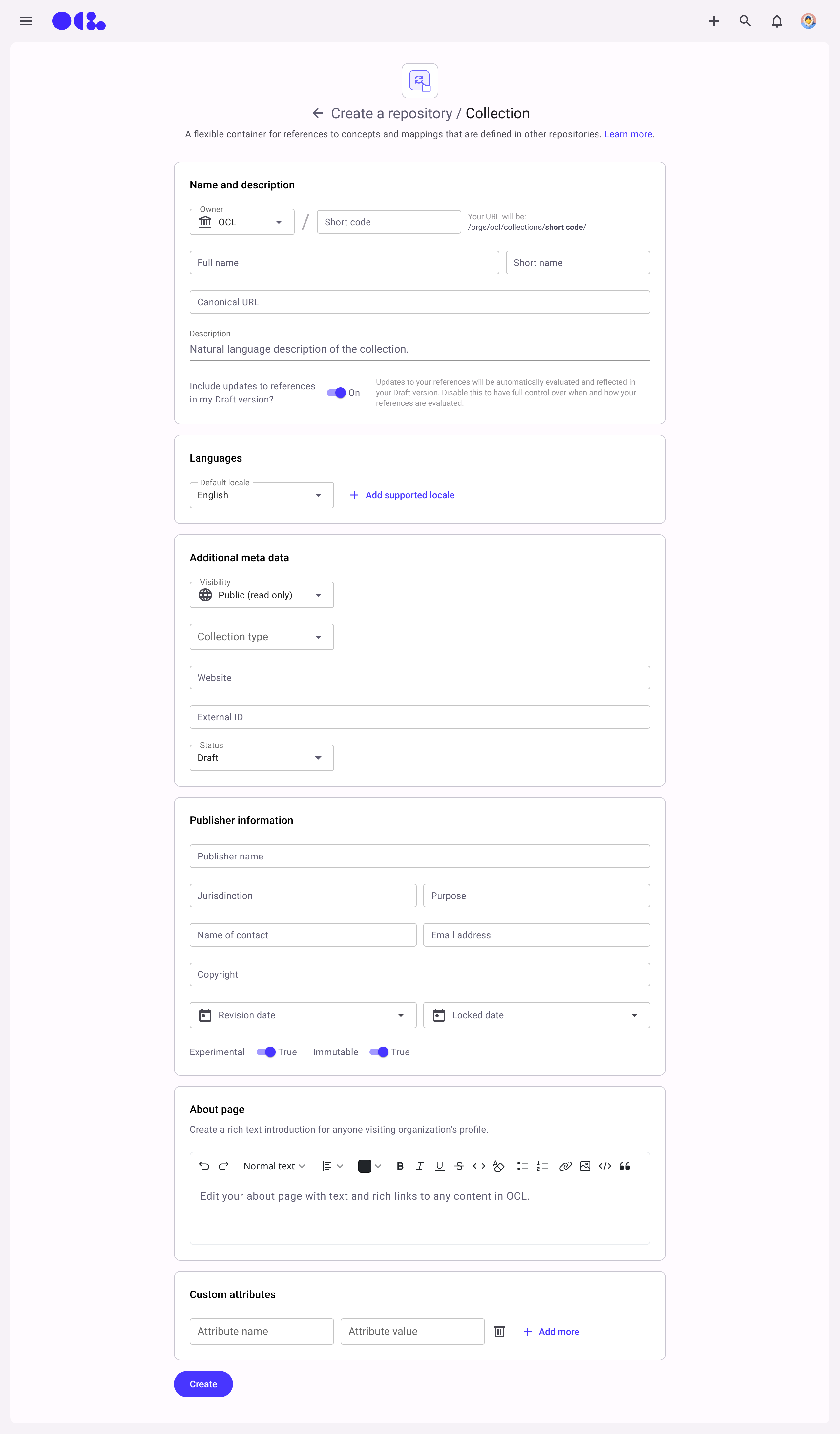840x1434 pixels.
Task: Click the bulleted list icon
Action: pyautogui.click(x=522, y=1166)
